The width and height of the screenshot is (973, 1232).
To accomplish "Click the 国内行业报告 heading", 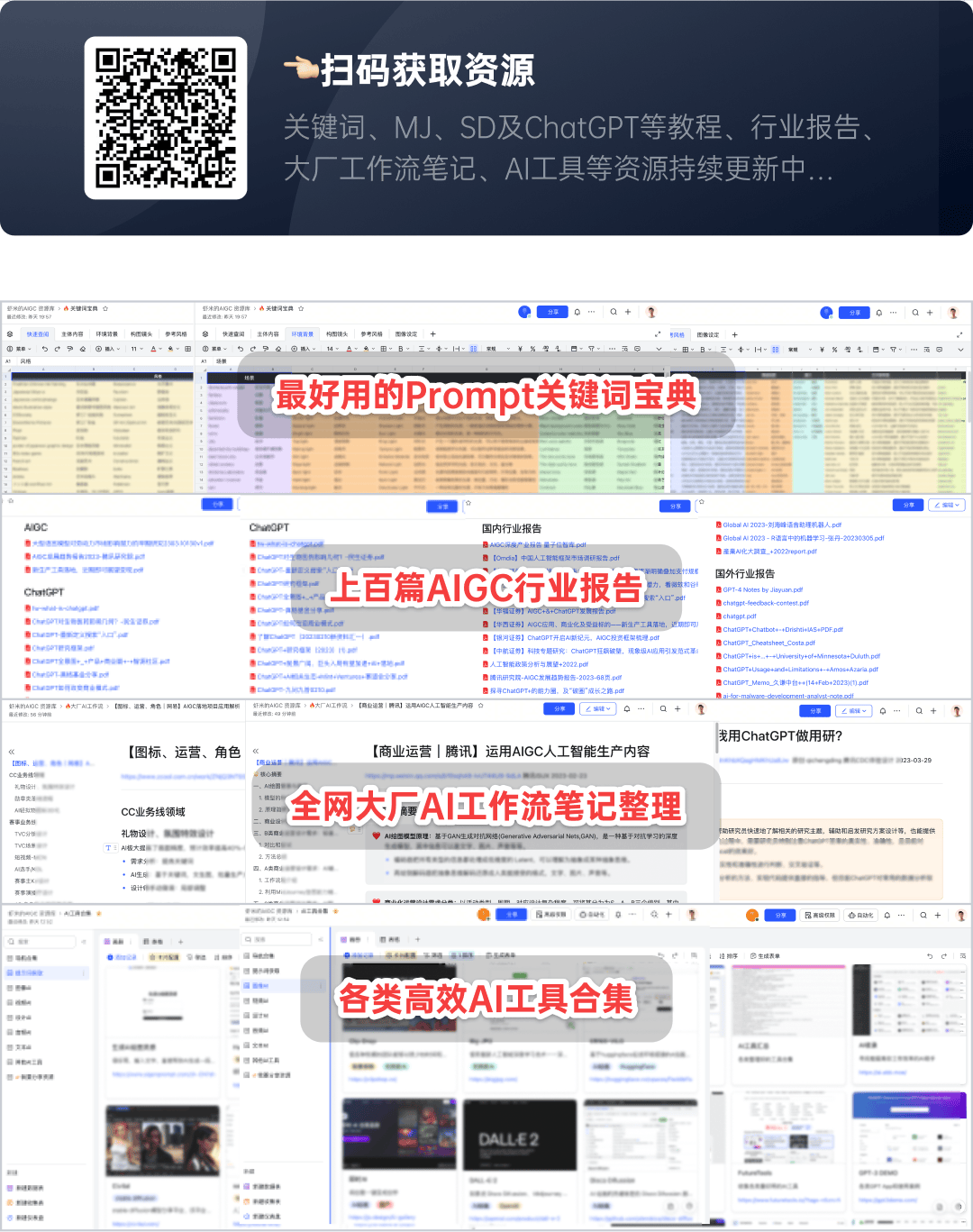I will pyautogui.click(x=512, y=528).
